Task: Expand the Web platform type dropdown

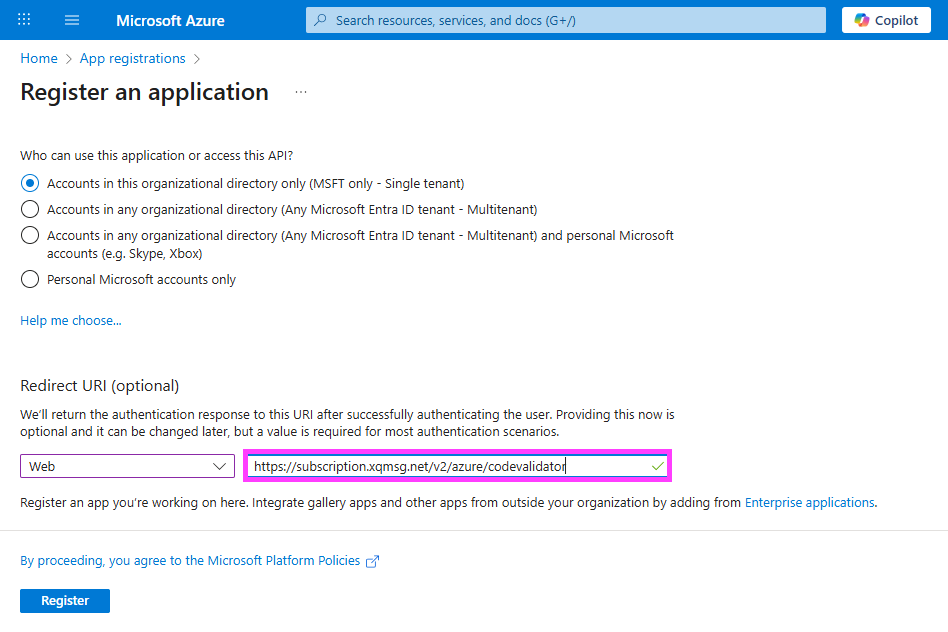Action: [x=127, y=466]
